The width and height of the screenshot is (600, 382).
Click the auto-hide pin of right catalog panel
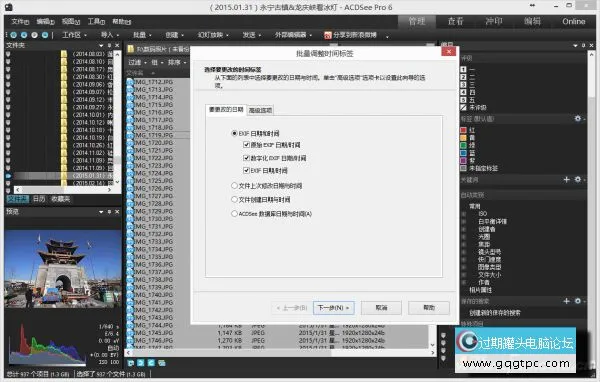(x=583, y=45)
